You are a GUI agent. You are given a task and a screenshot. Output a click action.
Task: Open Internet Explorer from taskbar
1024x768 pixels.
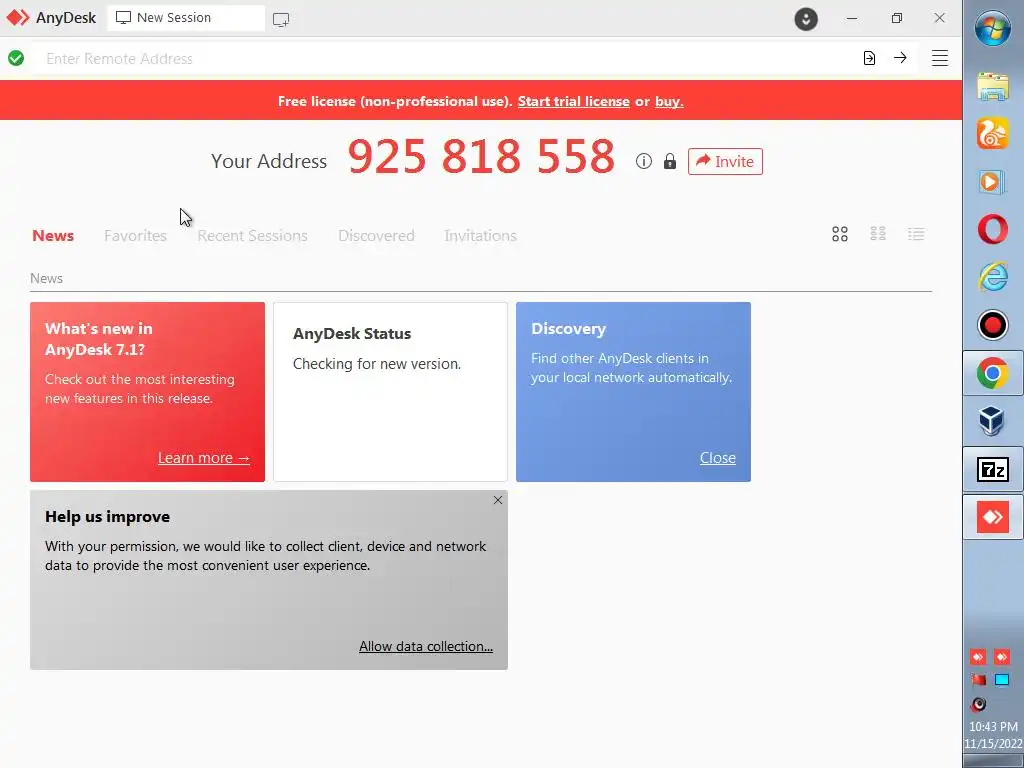(993, 277)
